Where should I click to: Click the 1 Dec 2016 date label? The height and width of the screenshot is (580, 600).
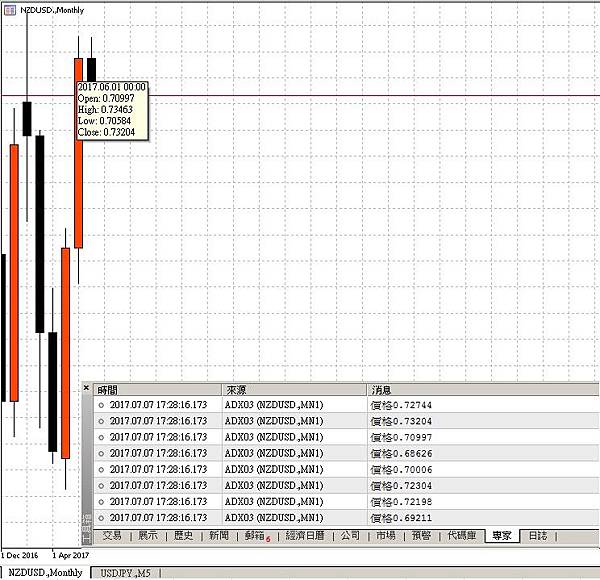click(x=20, y=555)
